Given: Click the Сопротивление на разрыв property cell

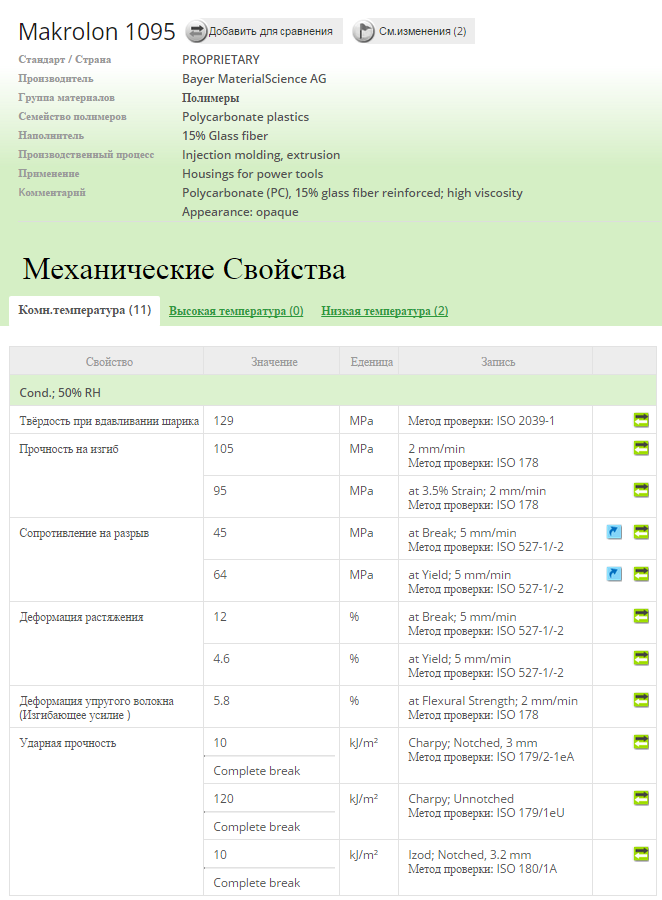Looking at the screenshot, I should pyautogui.click(x=107, y=560).
